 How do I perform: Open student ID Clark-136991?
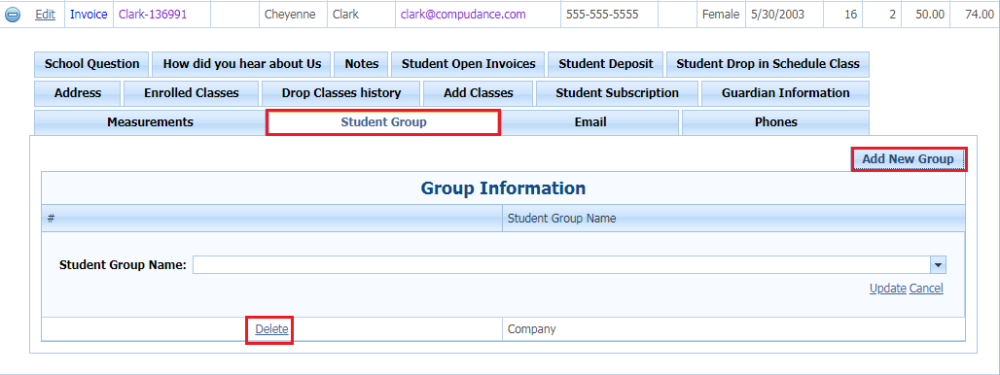152,14
